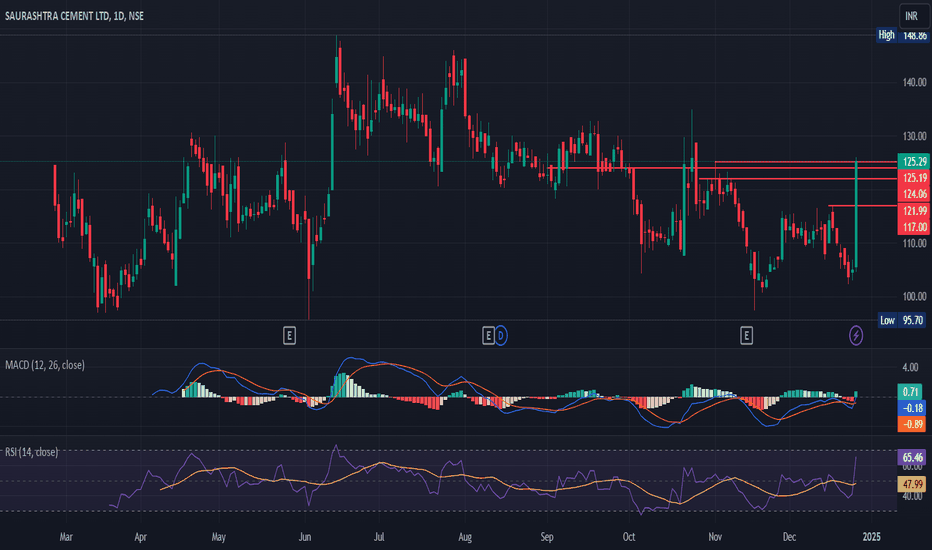Image resolution: width=932 pixels, height=550 pixels.
Task: Click the Dec label on time axis
Action: point(789,537)
